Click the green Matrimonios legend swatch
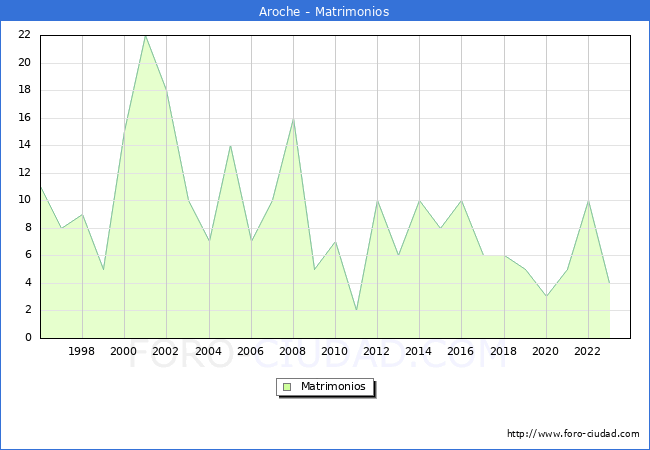The image size is (650, 450). click(287, 387)
